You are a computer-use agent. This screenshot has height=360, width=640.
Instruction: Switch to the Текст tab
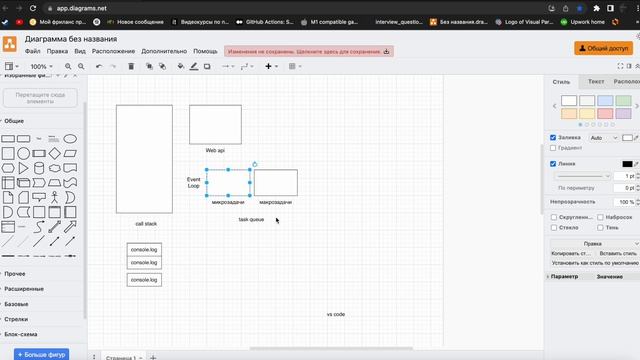[x=596, y=82]
